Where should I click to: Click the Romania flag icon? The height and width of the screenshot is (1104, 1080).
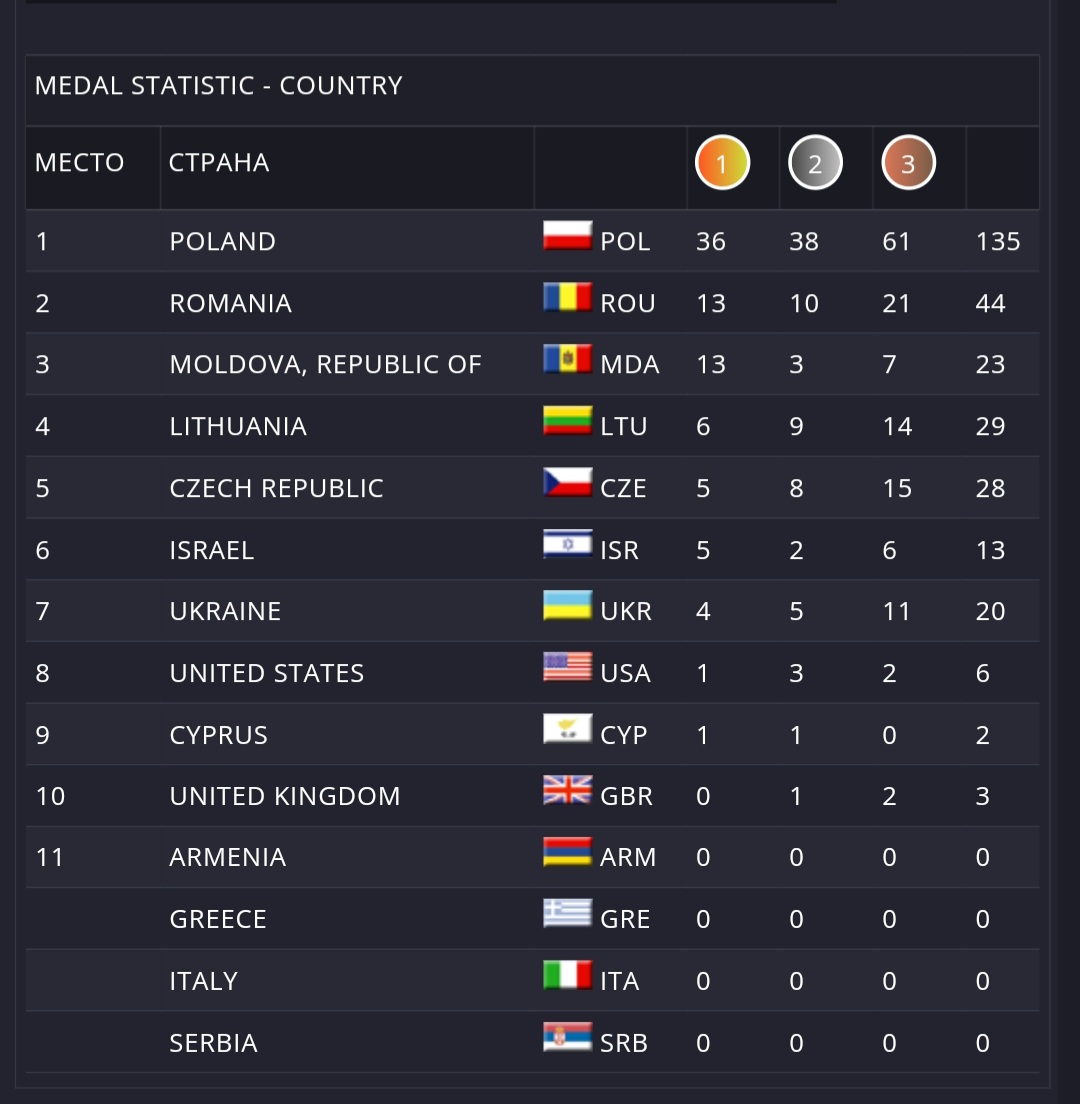(567, 297)
